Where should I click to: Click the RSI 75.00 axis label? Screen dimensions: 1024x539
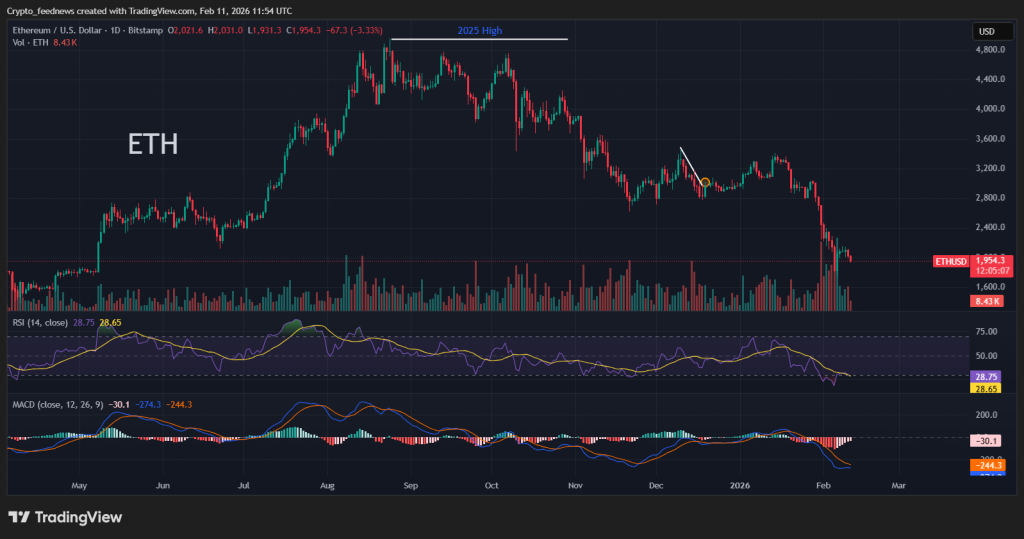(986, 332)
